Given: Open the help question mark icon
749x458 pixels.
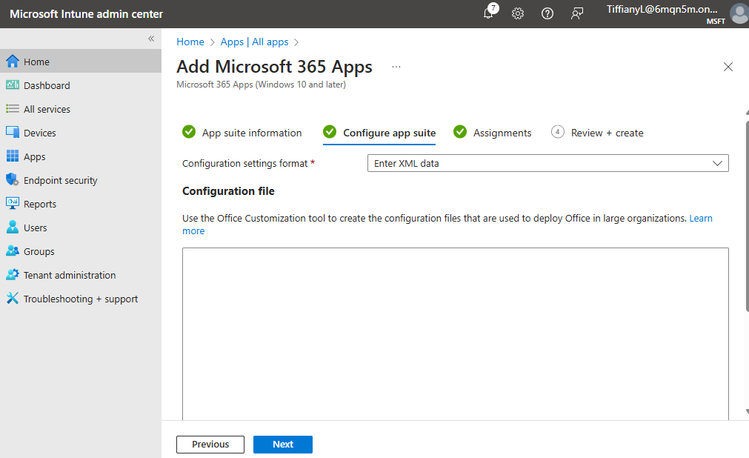Looking at the screenshot, I should 547,13.
